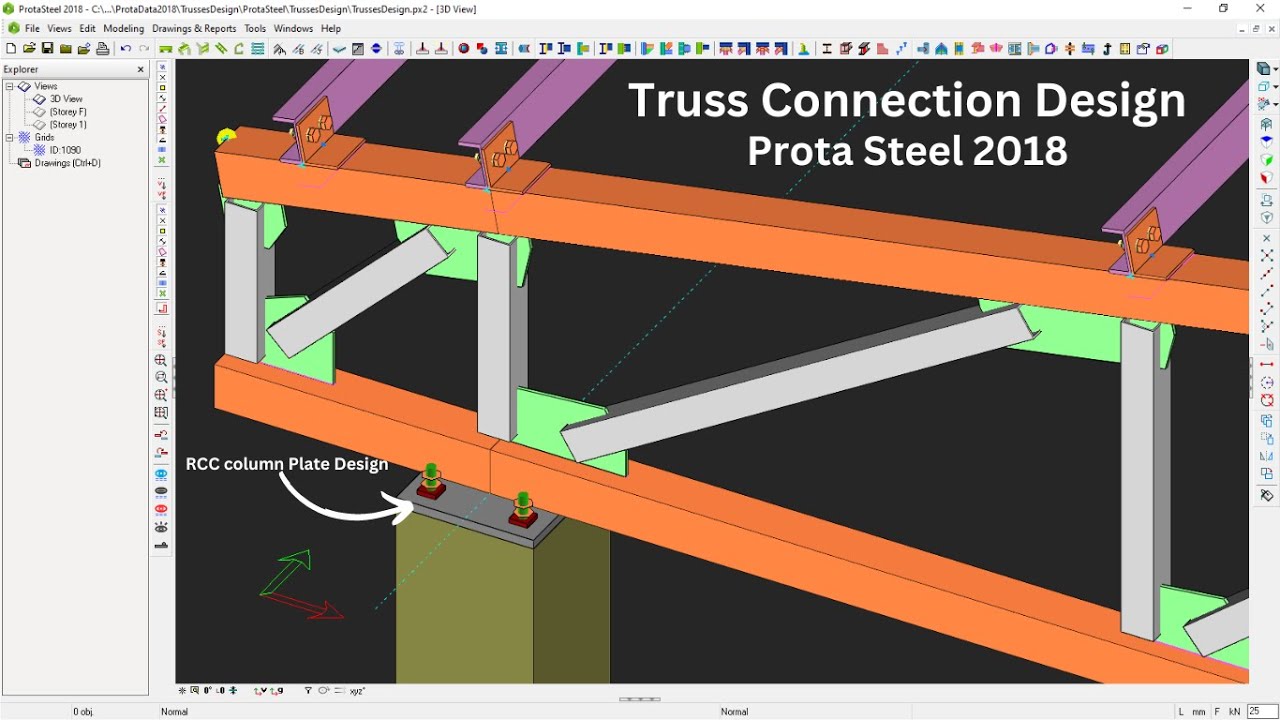Click the zoom out magnifier icon

pyautogui.click(x=161, y=378)
